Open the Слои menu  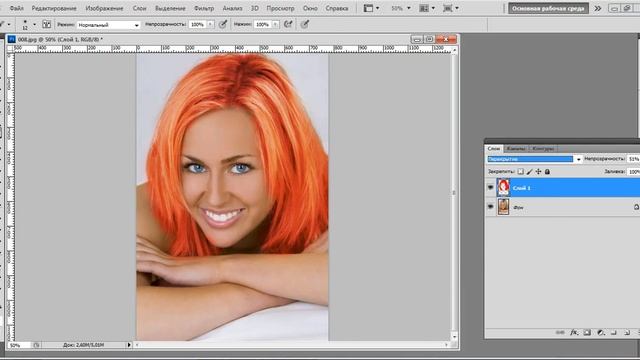click(x=139, y=8)
